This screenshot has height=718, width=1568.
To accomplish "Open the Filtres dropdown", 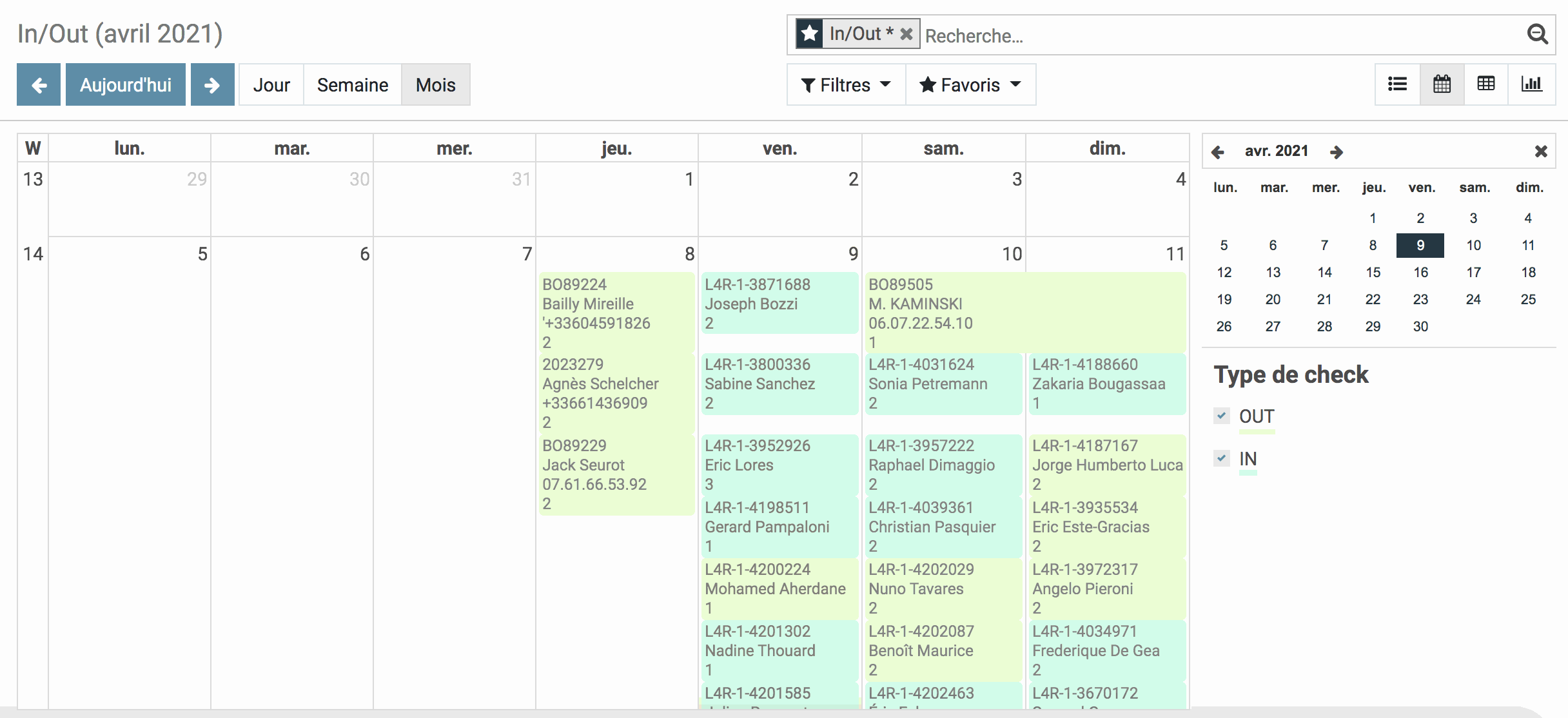I will 845,84.
